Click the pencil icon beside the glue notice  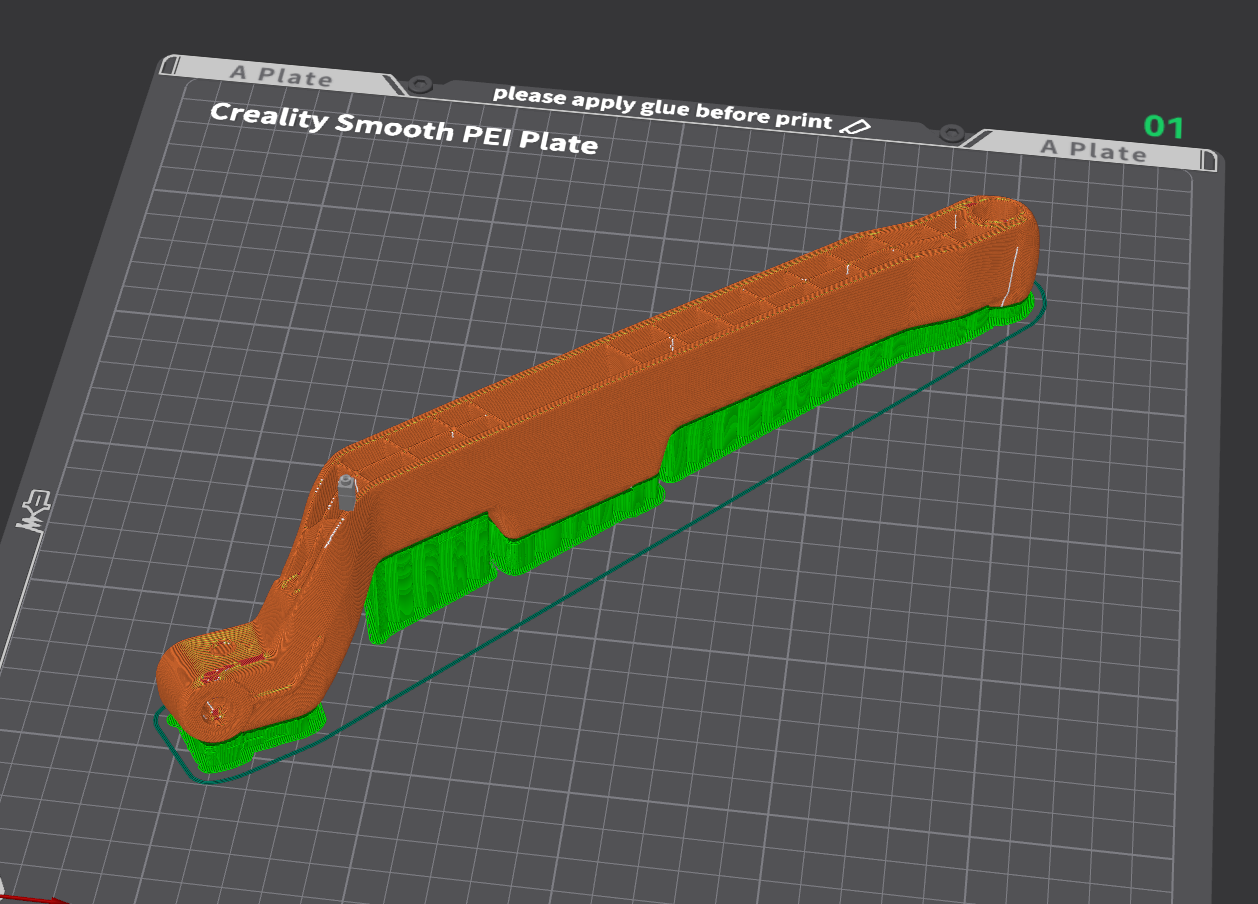click(x=855, y=126)
